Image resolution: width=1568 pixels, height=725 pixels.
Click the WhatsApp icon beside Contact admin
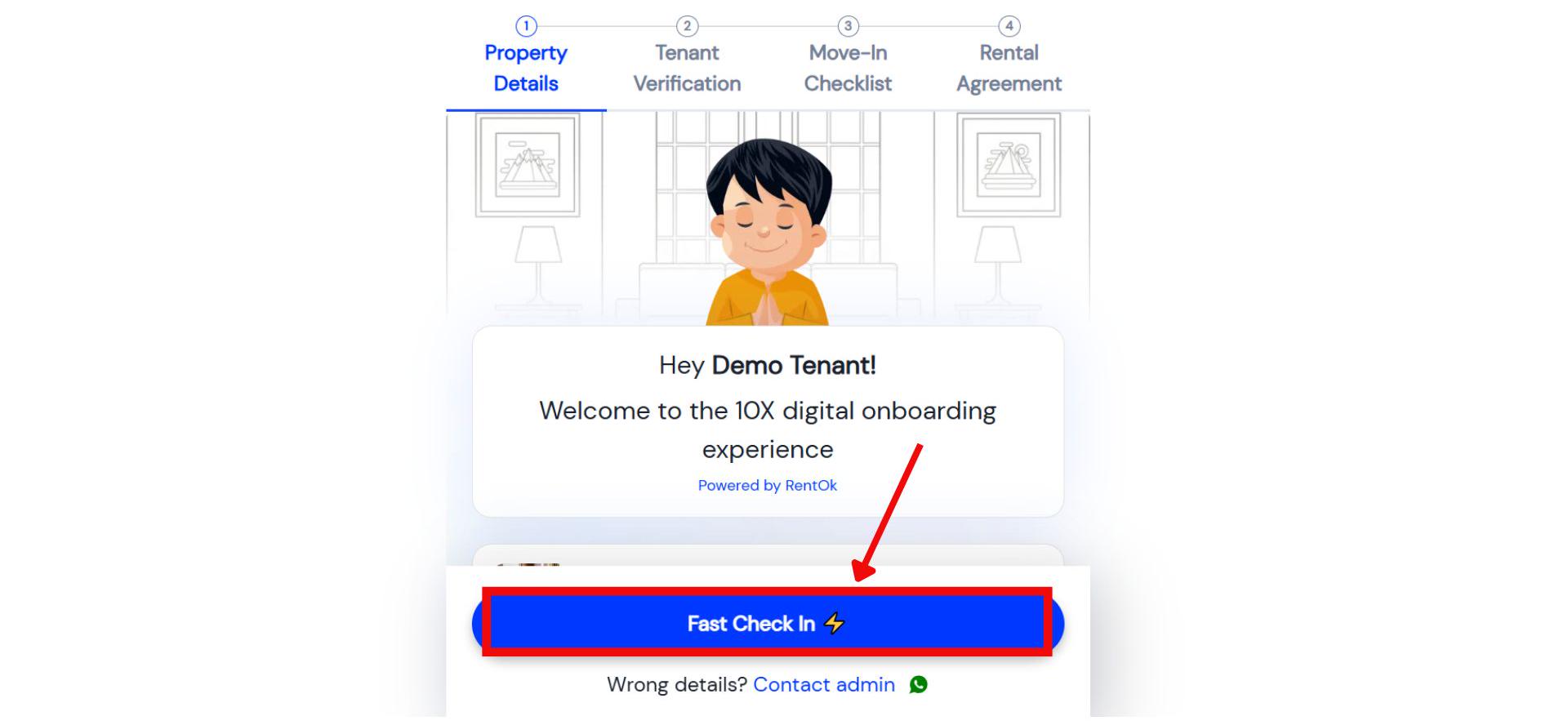pos(919,684)
